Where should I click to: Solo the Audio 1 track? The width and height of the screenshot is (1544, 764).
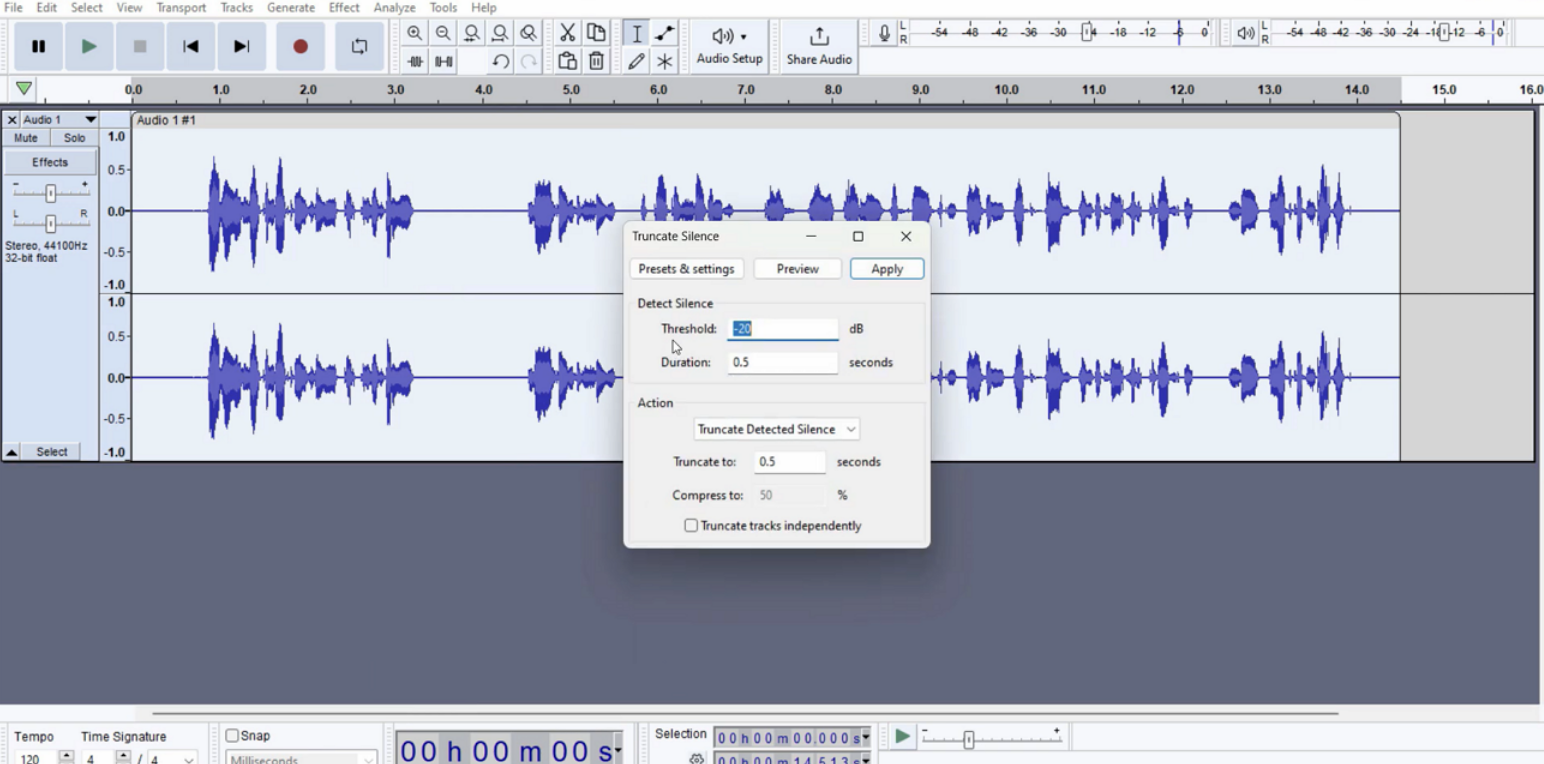click(x=74, y=138)
